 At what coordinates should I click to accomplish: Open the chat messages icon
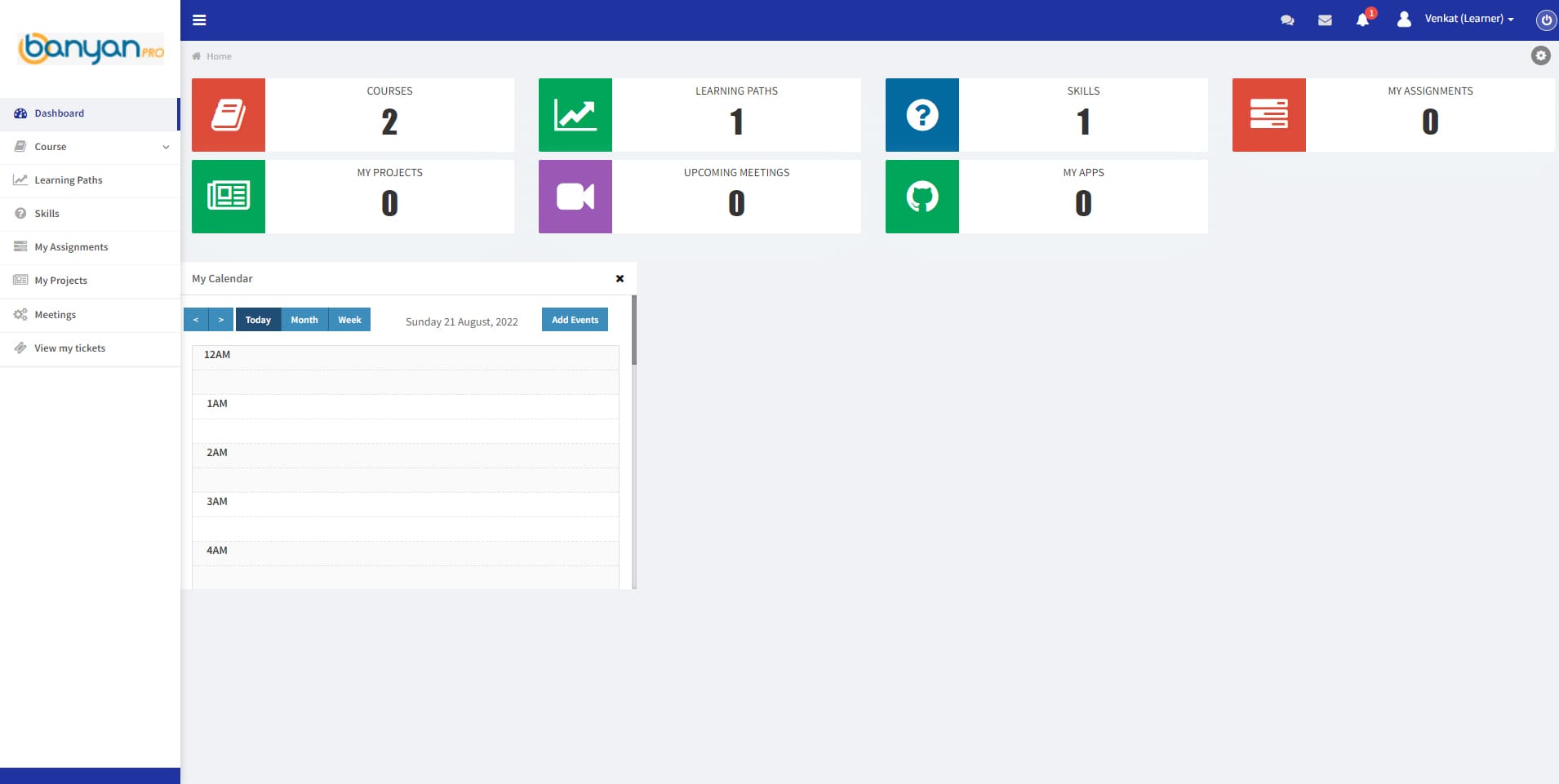point(1287,20)
